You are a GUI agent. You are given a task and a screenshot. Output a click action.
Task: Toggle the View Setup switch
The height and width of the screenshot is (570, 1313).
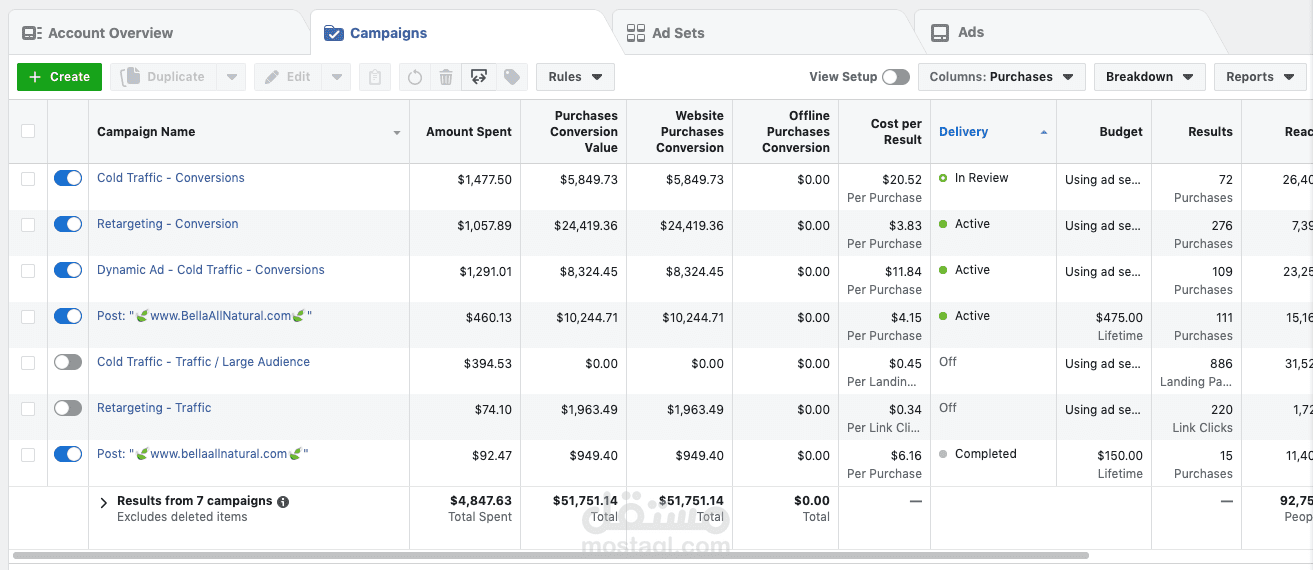(896, 77)
